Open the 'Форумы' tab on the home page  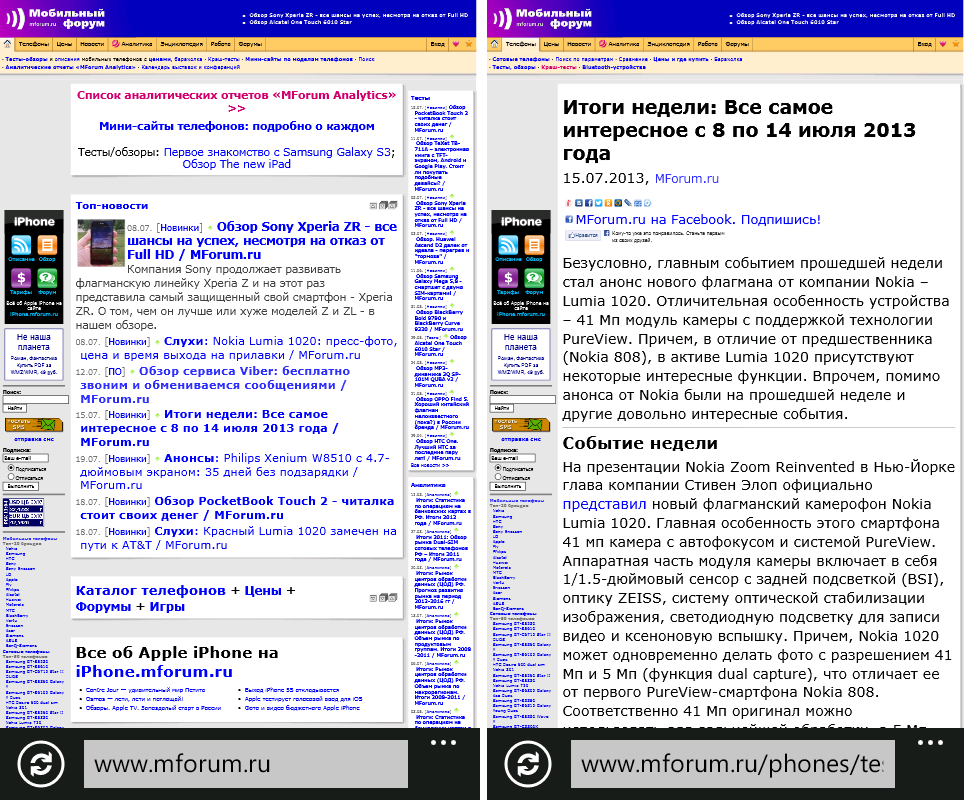pos(250,44)
